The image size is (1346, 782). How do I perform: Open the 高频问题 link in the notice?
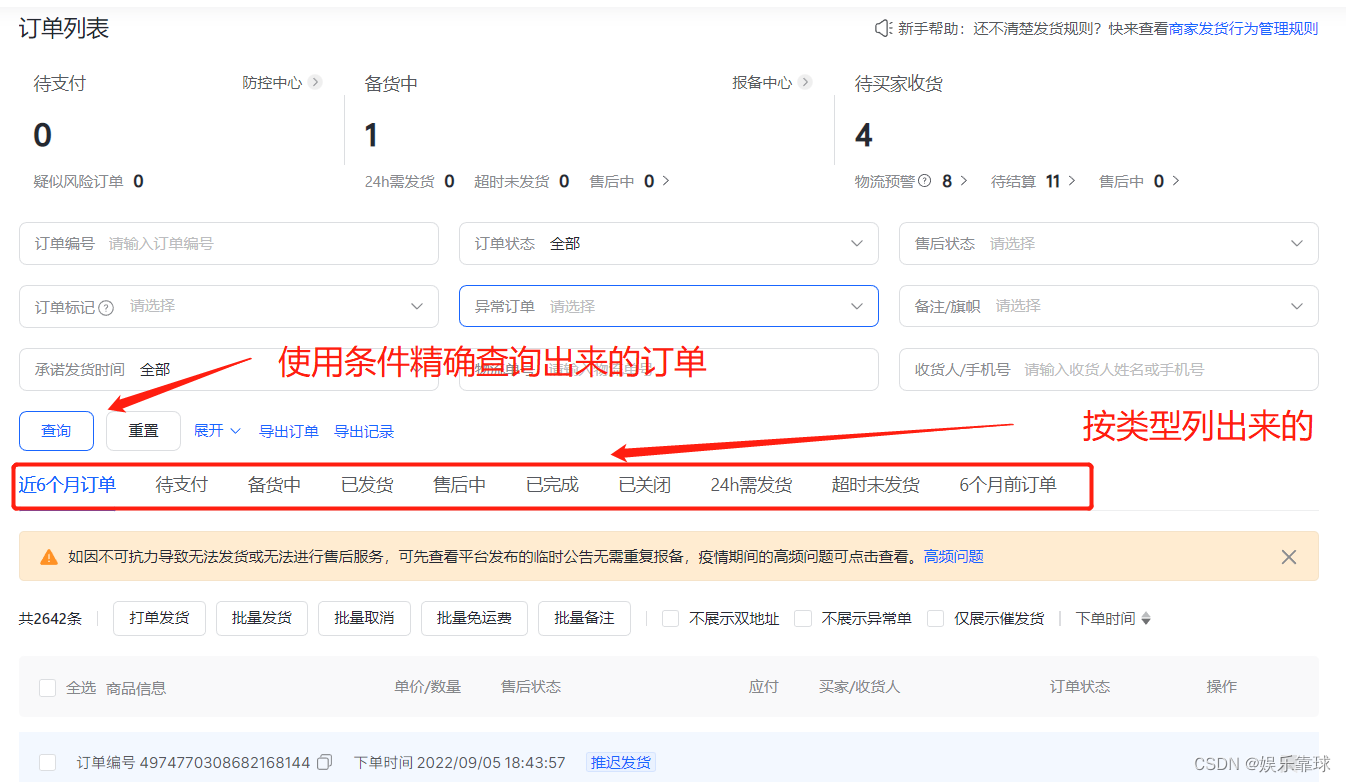click(x=953, y=557)
